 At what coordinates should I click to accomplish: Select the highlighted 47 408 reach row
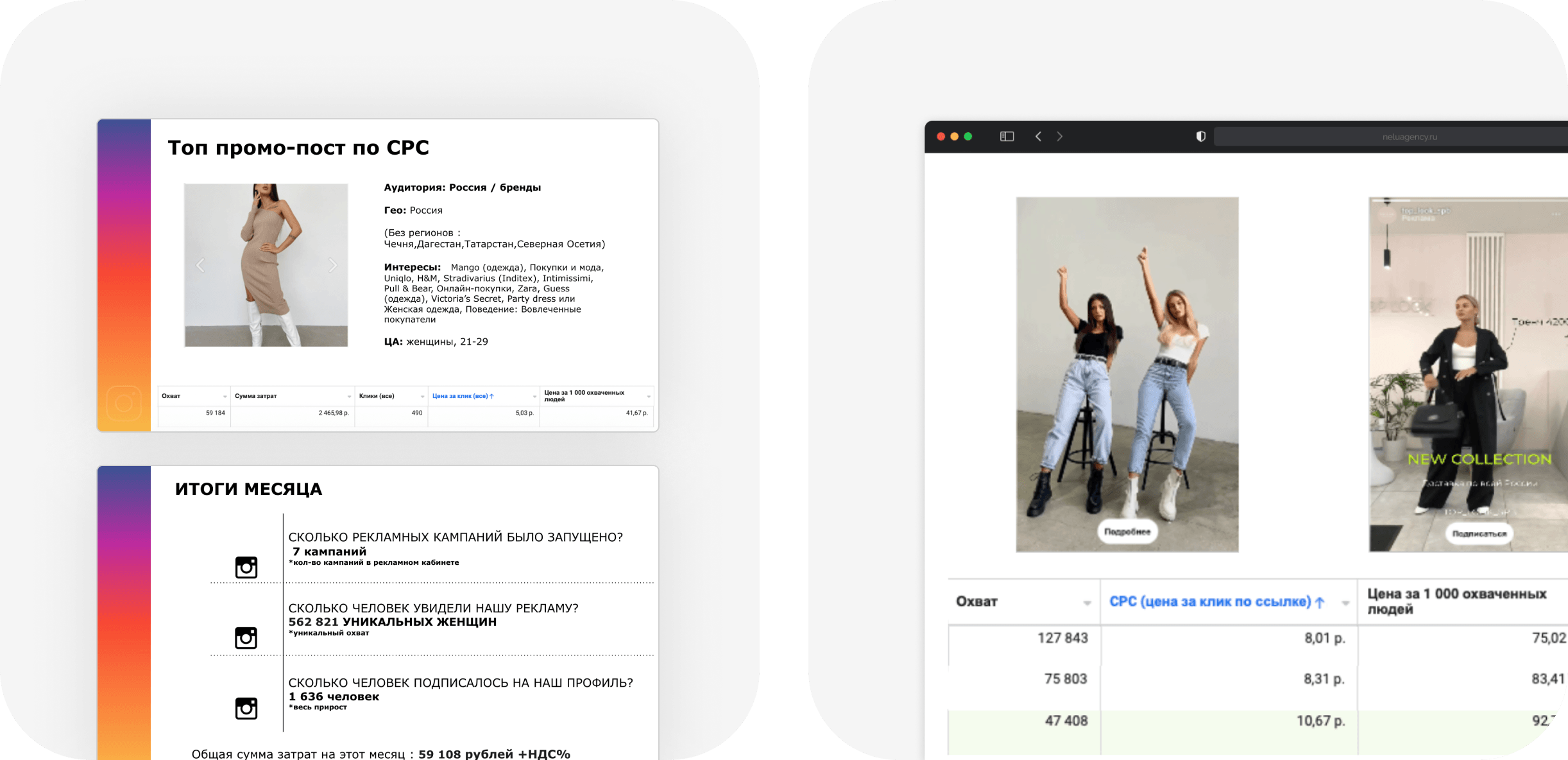1066,721
